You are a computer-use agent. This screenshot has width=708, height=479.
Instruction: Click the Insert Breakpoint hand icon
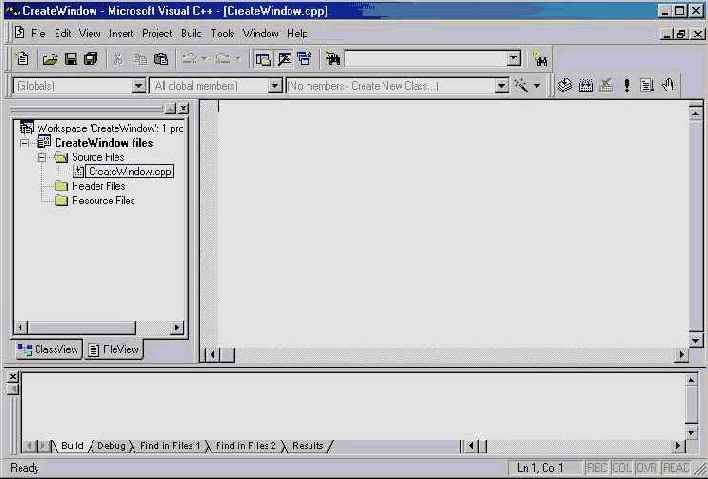[667, 86]
